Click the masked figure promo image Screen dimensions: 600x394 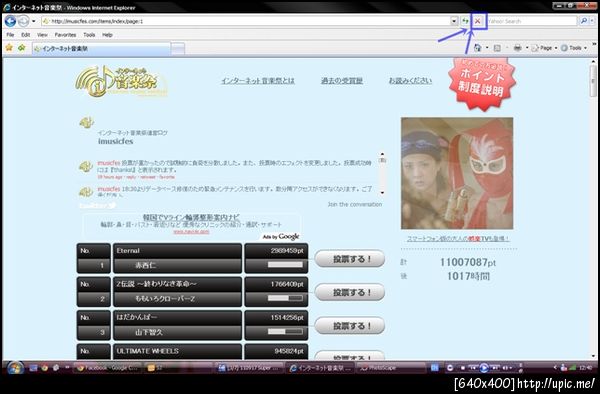[457, 173]
